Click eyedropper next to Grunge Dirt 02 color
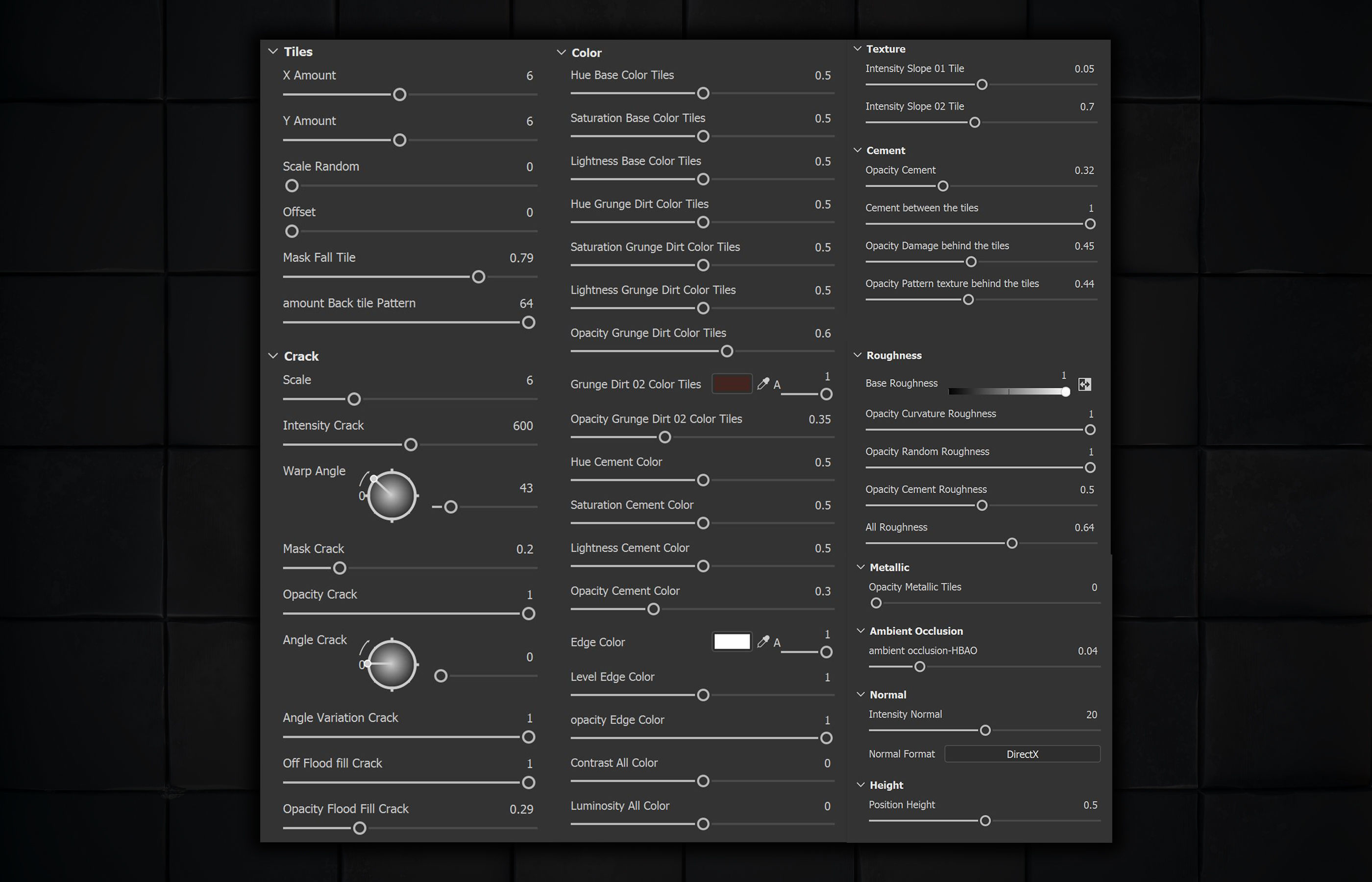The image size is (1372, 882). [763, 384]
